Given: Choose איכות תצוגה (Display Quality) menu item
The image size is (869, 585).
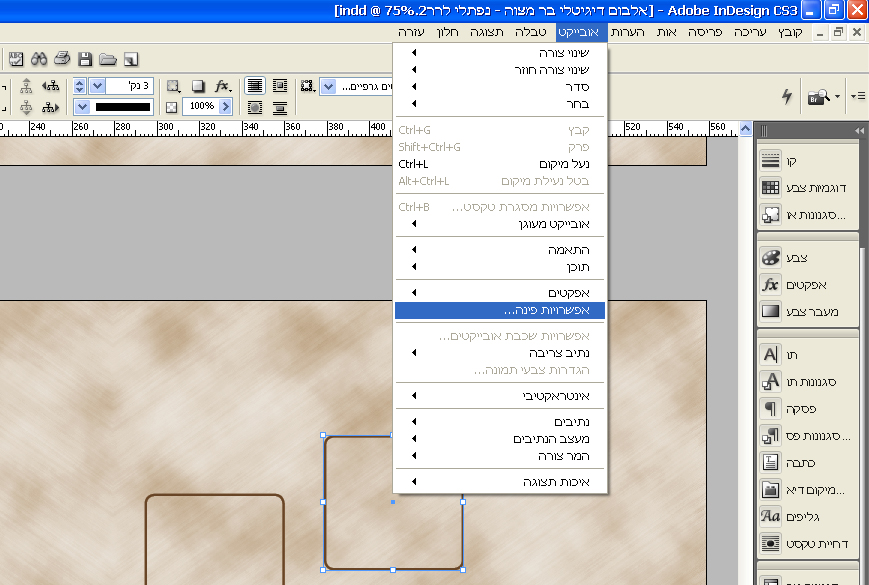Looking at the screenshot, I should tap(499, 482).
